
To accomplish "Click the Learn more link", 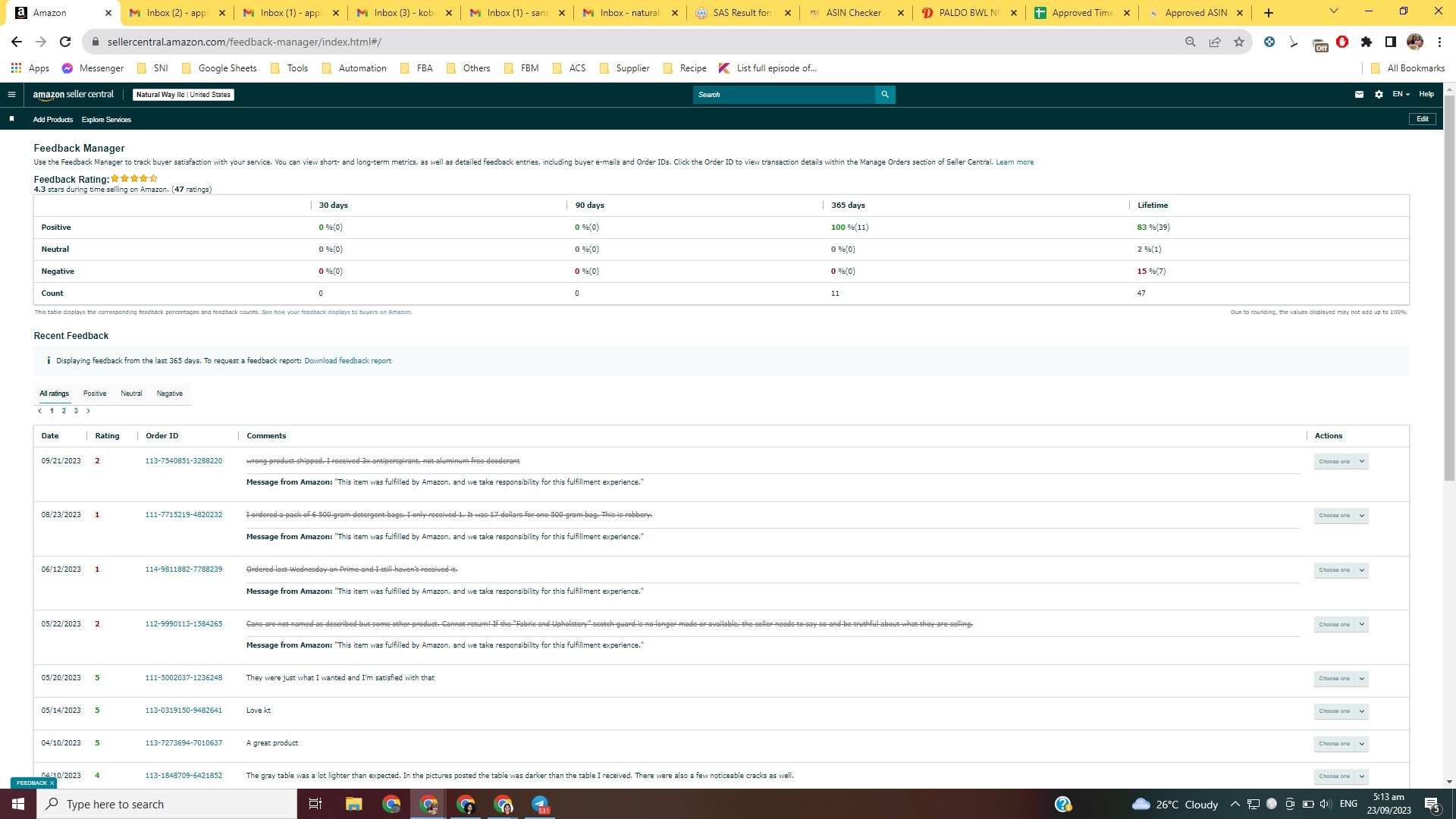I will tap(1015, 162).
